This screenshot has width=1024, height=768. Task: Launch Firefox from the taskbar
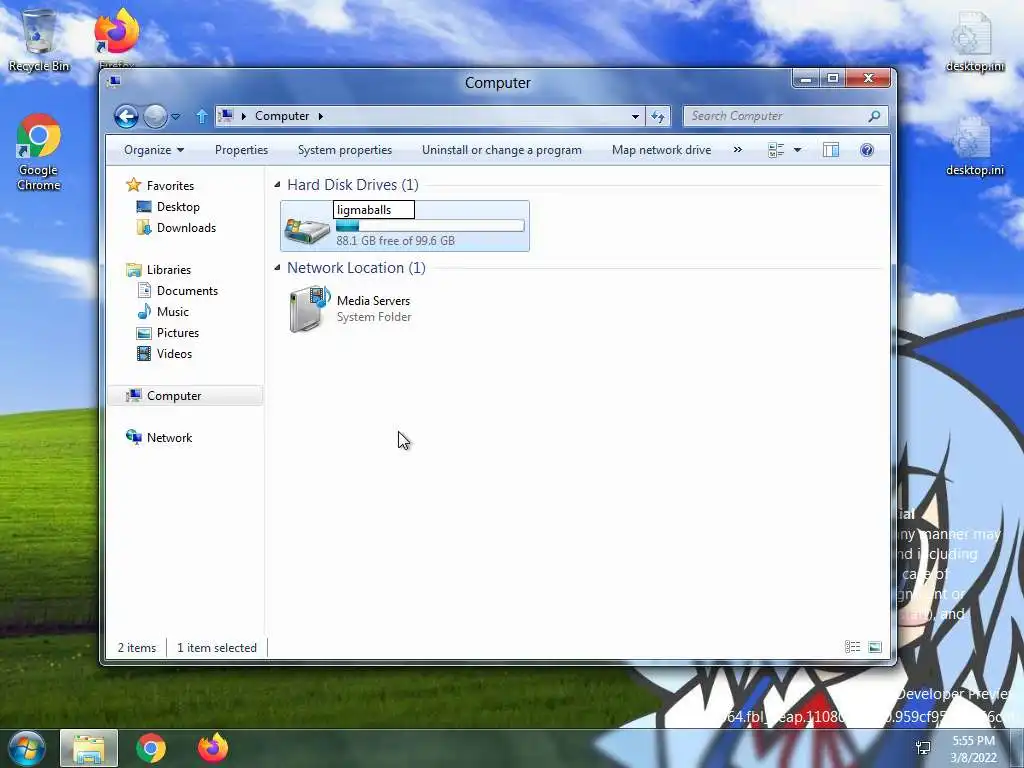click(x=213, y=748)
